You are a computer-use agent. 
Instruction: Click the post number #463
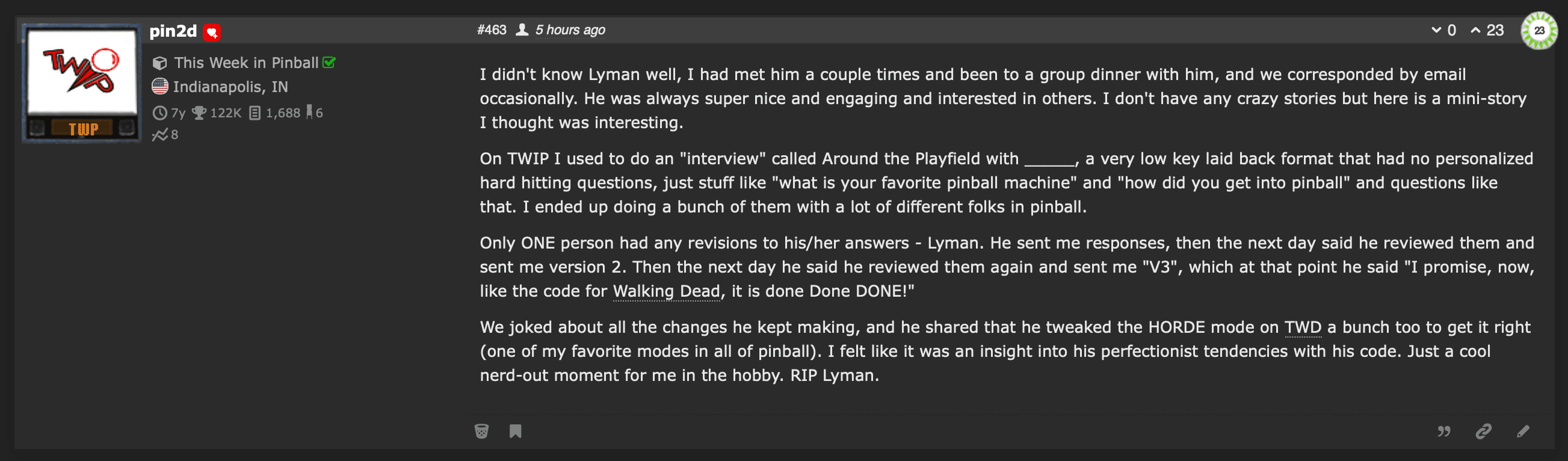[492, 29]
